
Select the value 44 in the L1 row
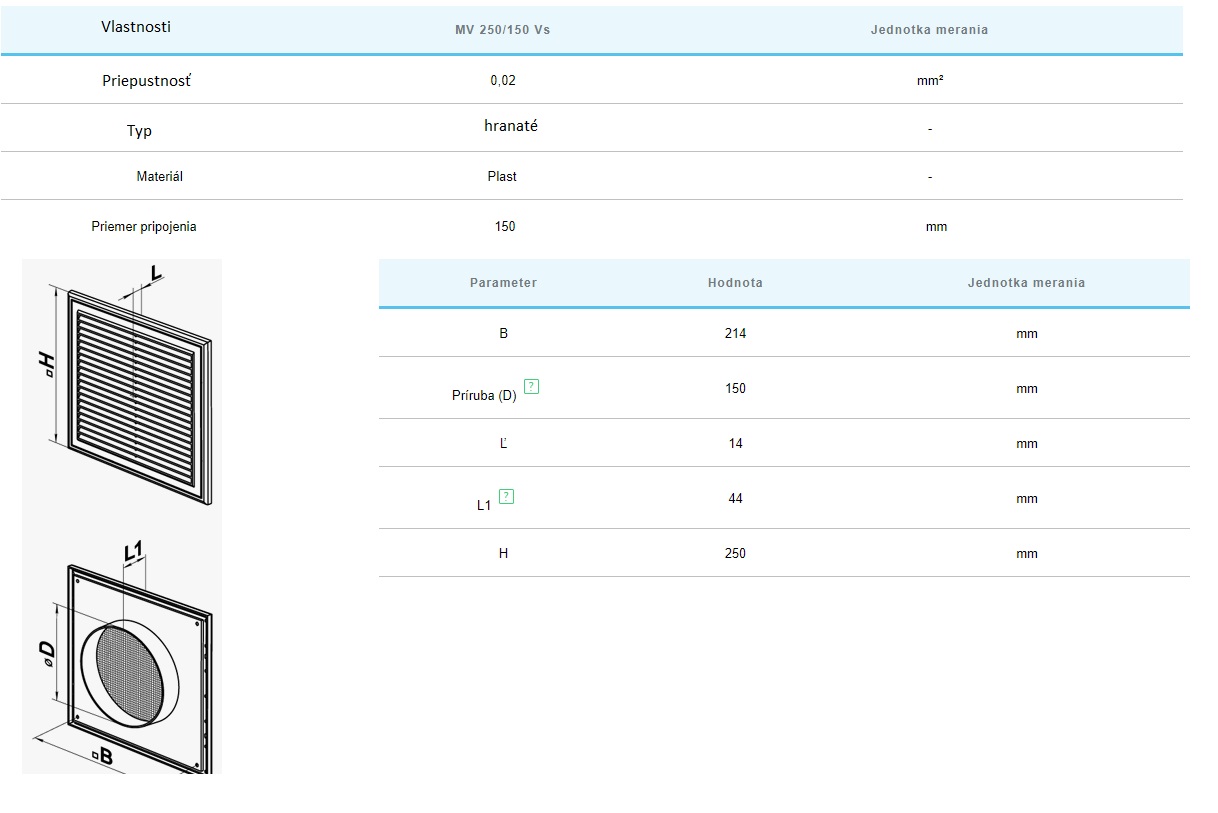(x=735, y=498)
